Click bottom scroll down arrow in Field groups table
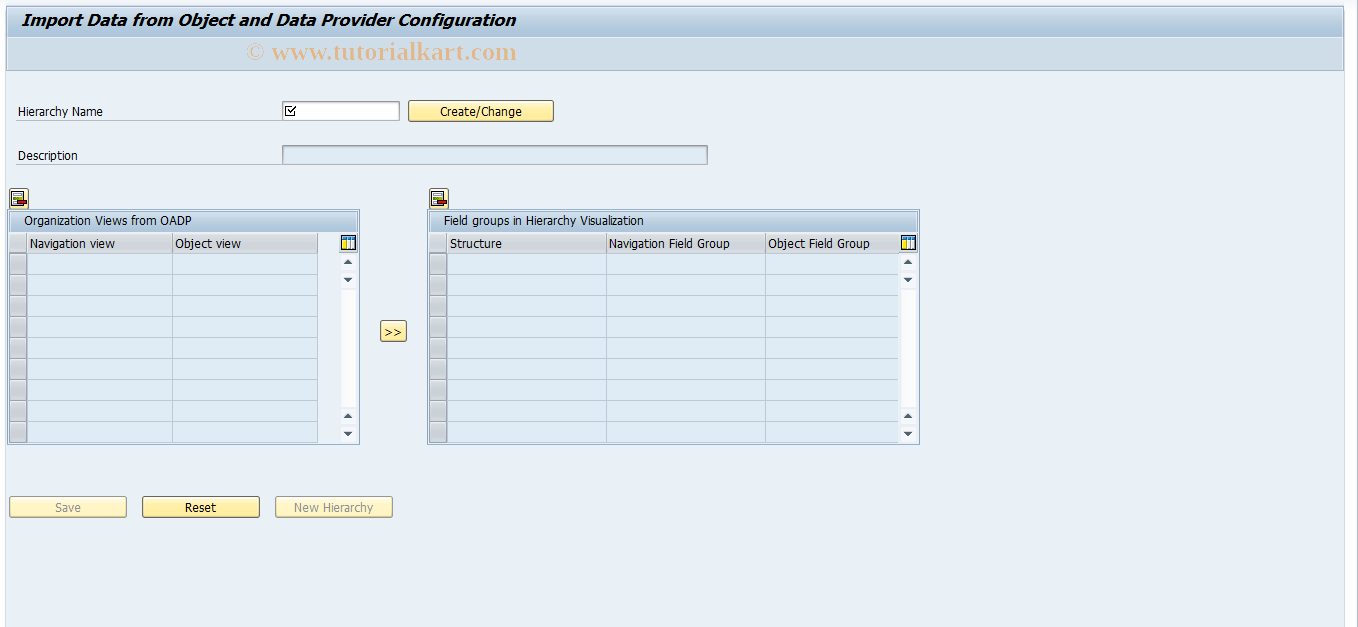Image resolution: width=1358 pixels, height=627 pixels. 908,434
